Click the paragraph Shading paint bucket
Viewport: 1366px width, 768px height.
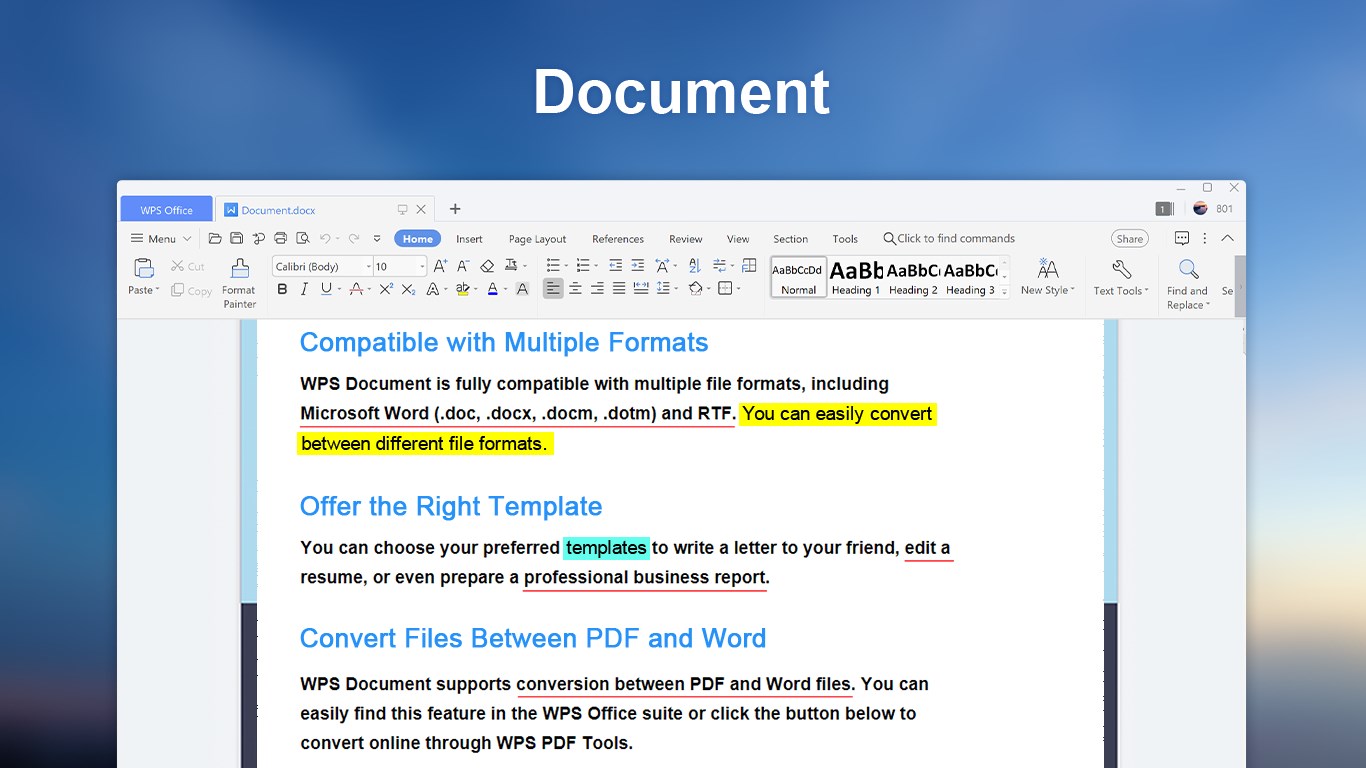(x=695, y=288)
